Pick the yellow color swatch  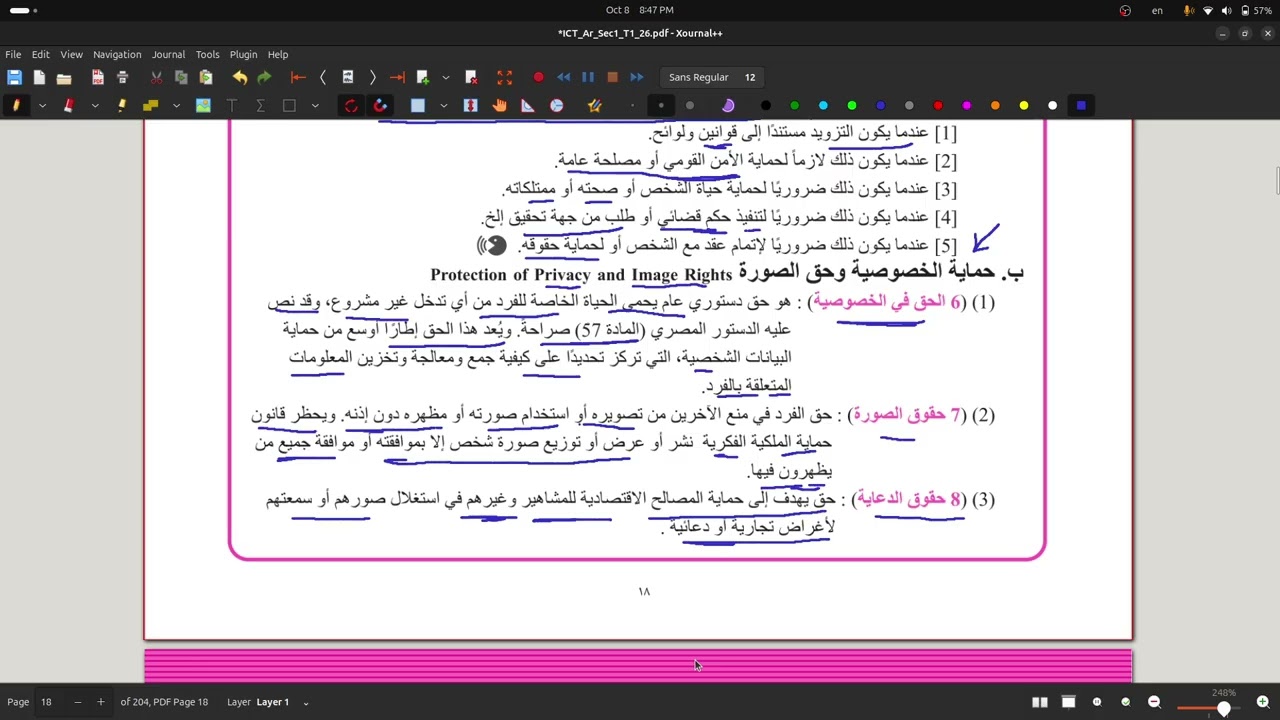[1024, 105]
